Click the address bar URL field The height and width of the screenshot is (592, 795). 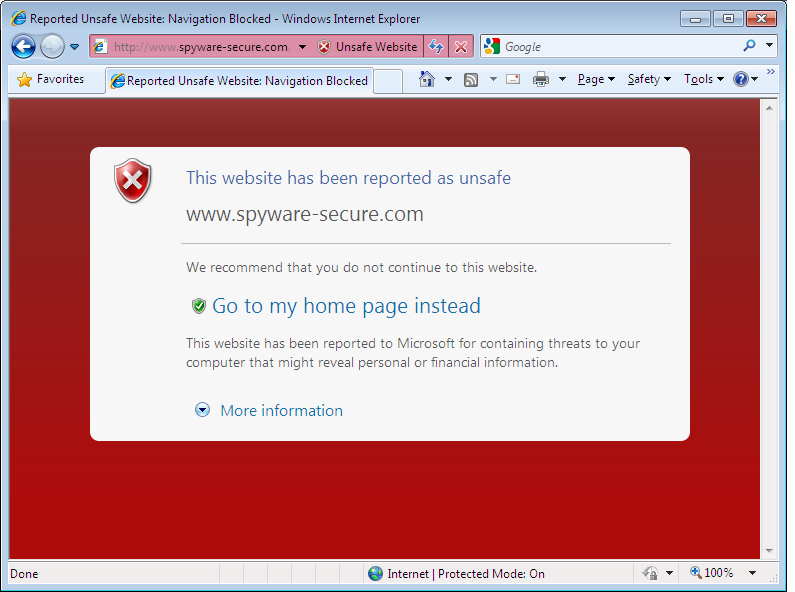[x=201, y=47]
